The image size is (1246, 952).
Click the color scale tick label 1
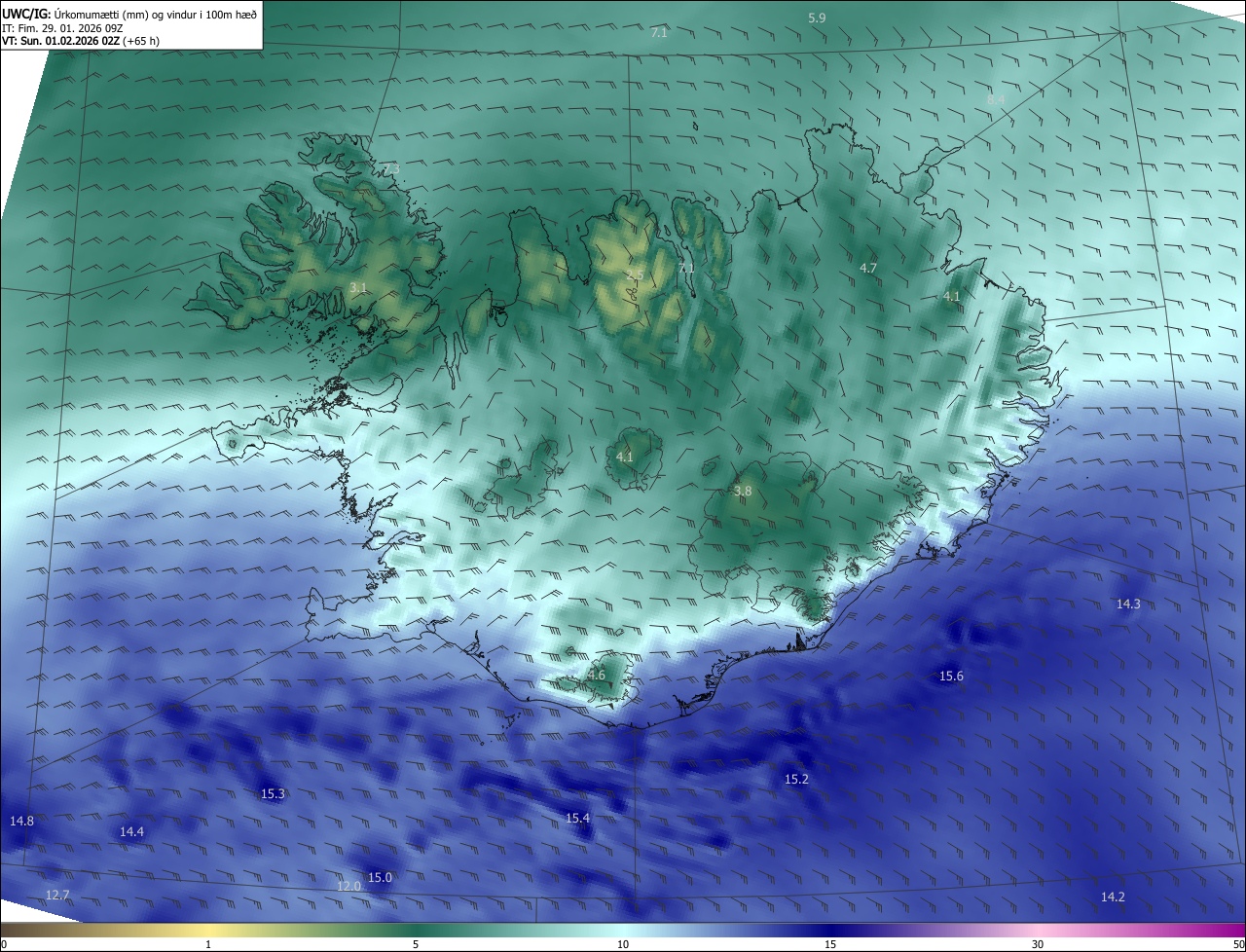click(x=208, y=944)
